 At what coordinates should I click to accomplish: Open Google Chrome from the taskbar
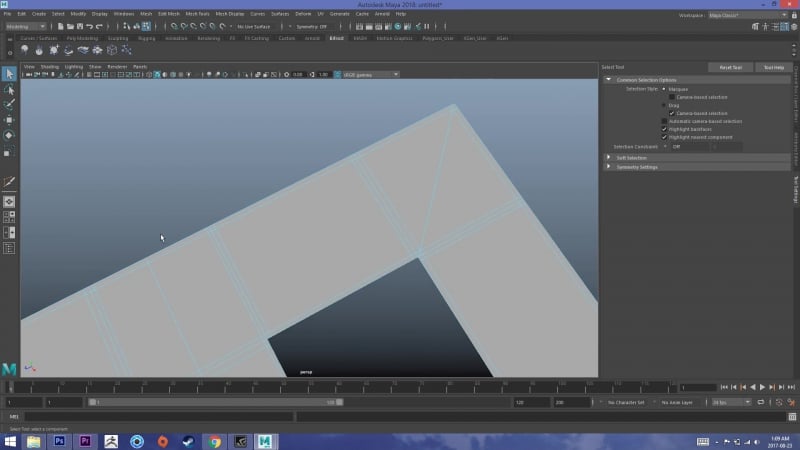214,441
